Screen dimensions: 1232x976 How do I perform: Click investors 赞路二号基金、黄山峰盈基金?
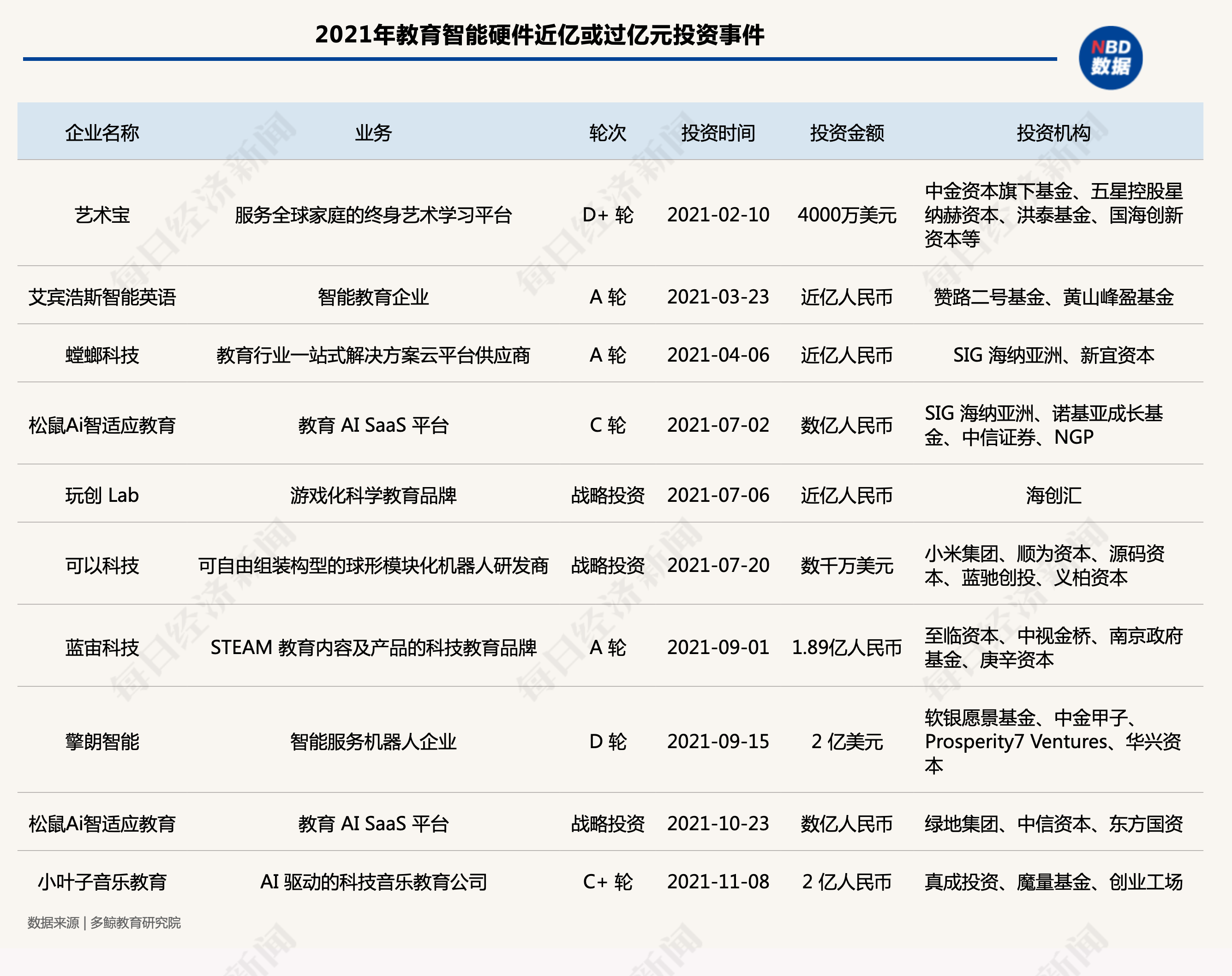click(x=1053, y=298)
